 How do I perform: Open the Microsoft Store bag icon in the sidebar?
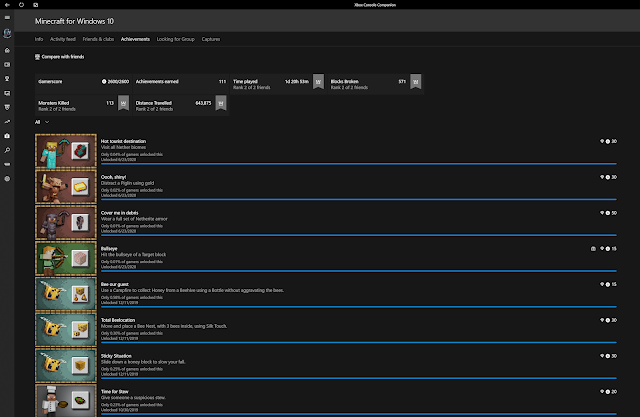coord(7,136)
